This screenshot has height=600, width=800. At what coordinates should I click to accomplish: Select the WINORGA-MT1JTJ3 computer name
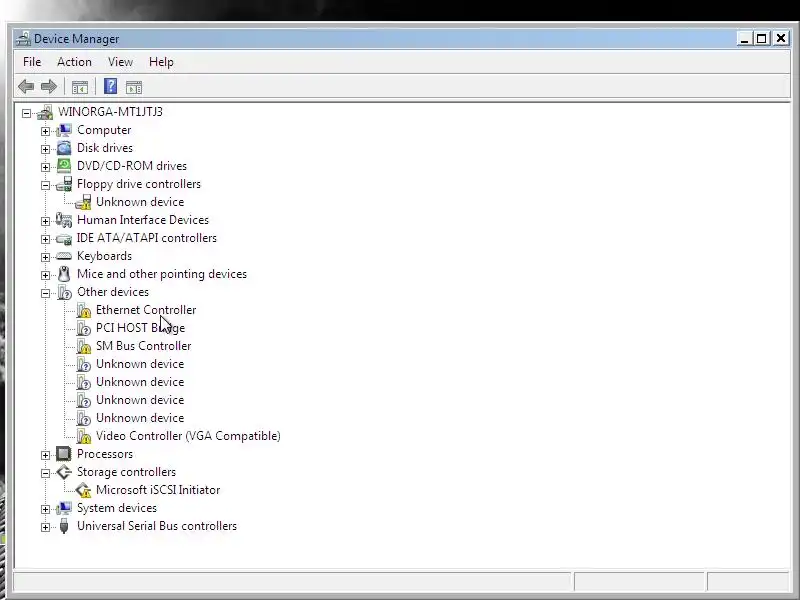(110, 112)
